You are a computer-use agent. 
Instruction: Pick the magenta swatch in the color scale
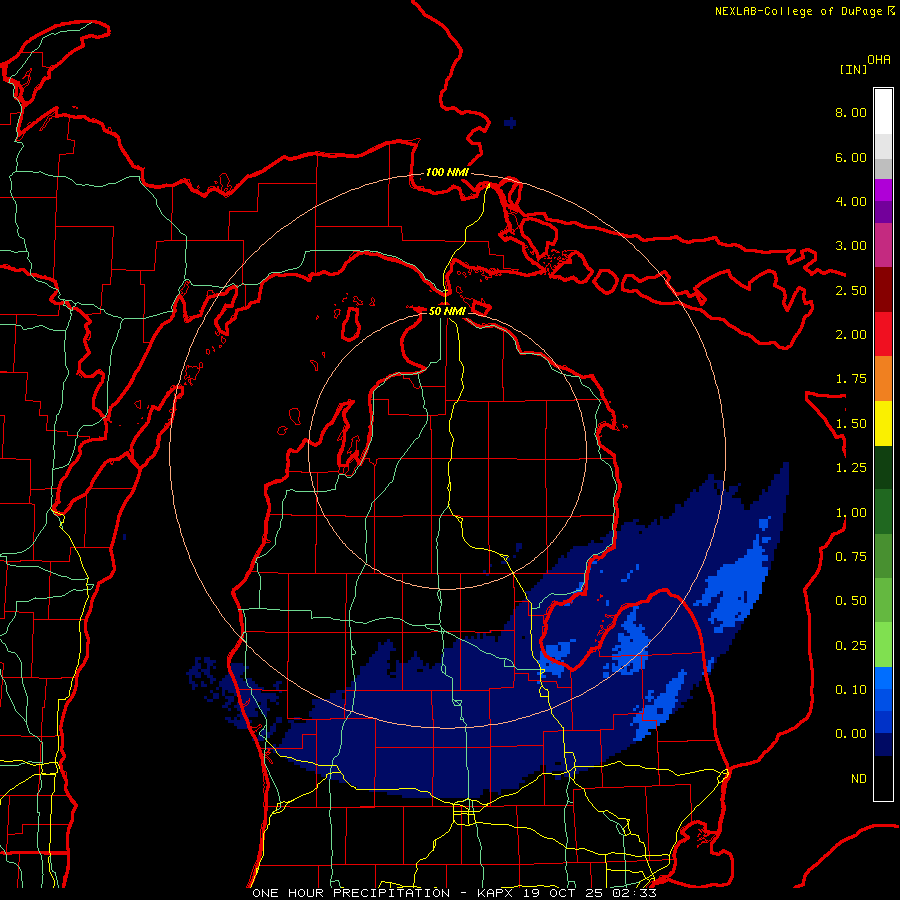coord(883,190)
